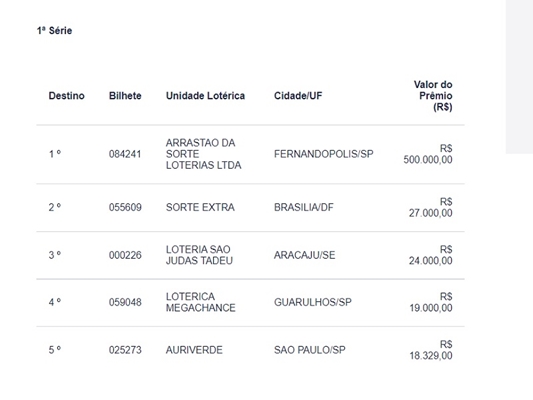Click the Cidade/UF column header
This screenshot has width=533, height=400.
(x=298, y=96)
